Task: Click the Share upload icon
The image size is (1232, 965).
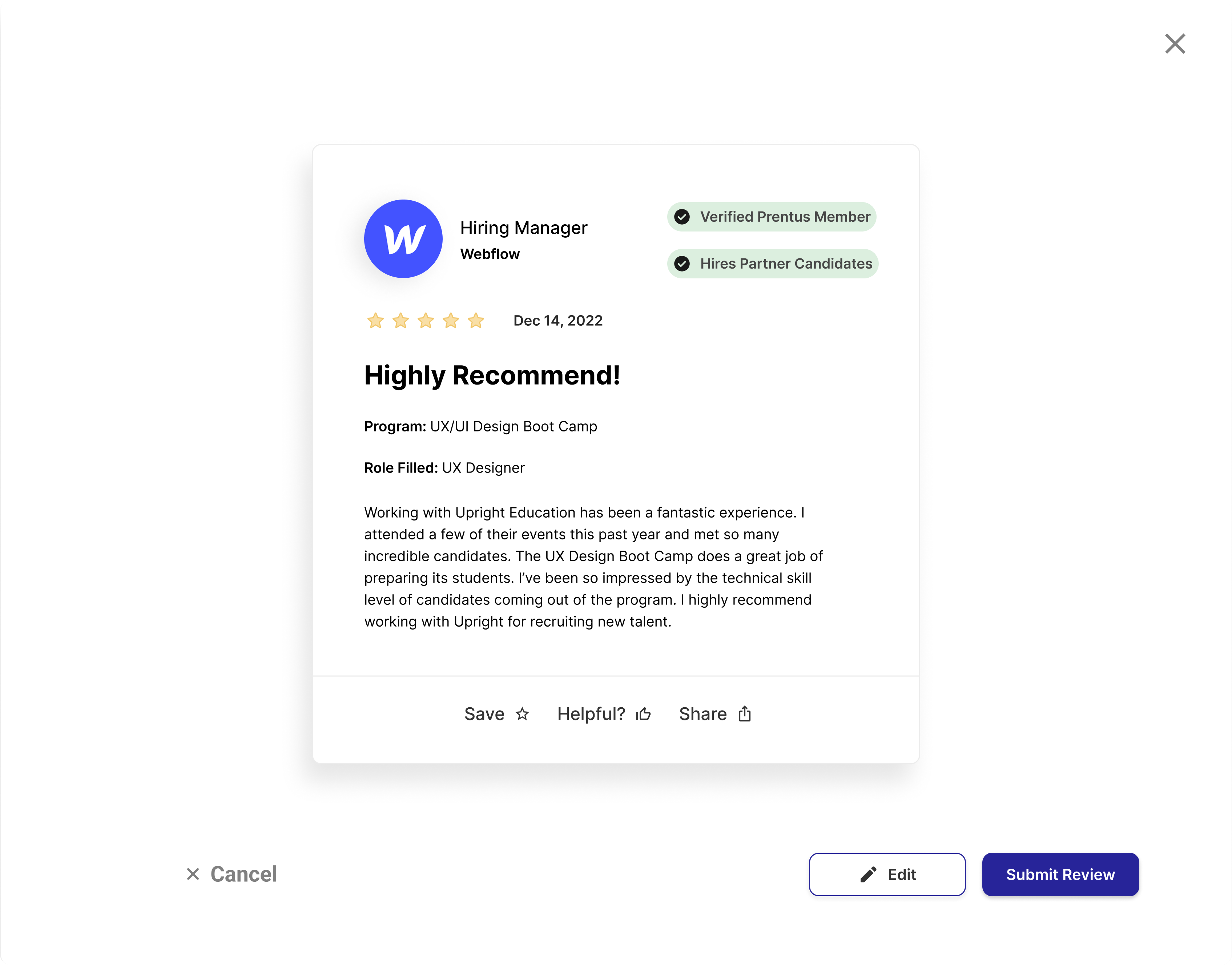Action: click(745, 713)
